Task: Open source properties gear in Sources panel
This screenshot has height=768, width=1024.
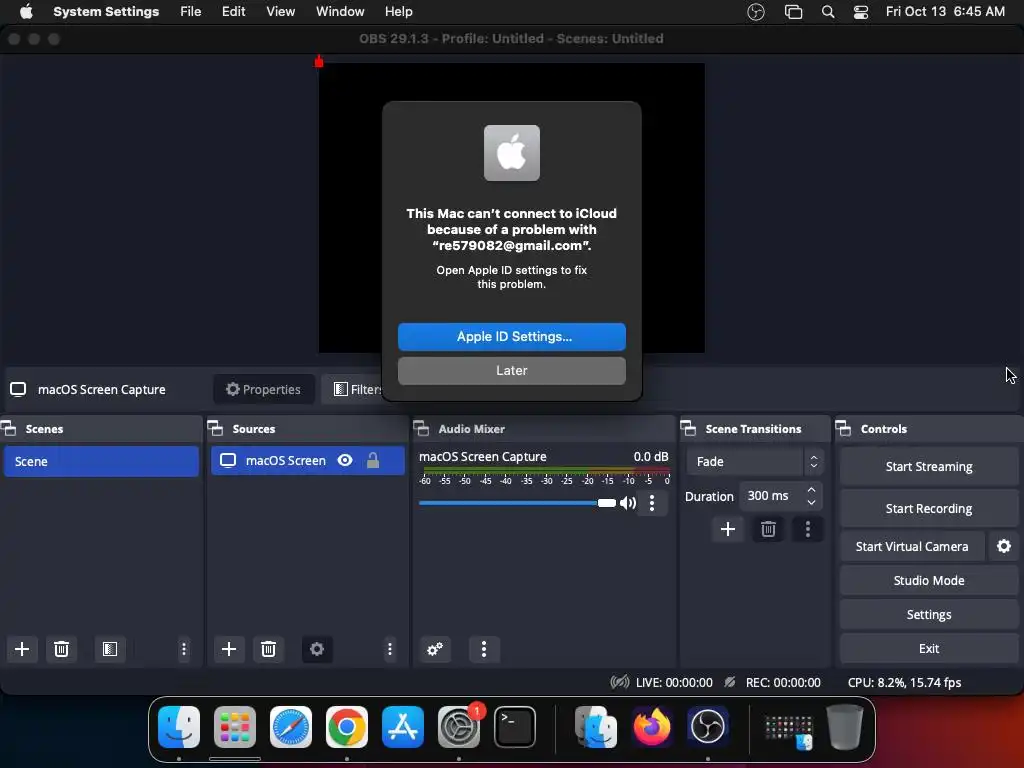Action: 317,648
